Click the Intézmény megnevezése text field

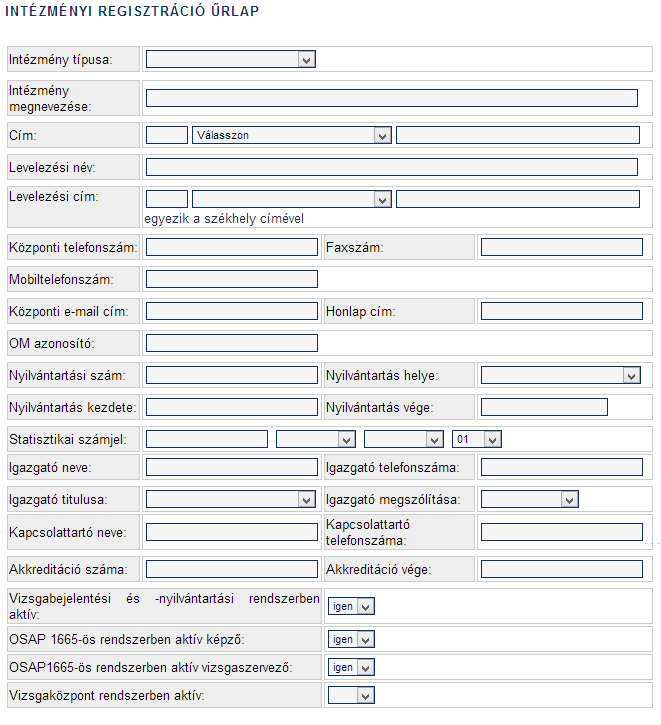tap(392, 98)
